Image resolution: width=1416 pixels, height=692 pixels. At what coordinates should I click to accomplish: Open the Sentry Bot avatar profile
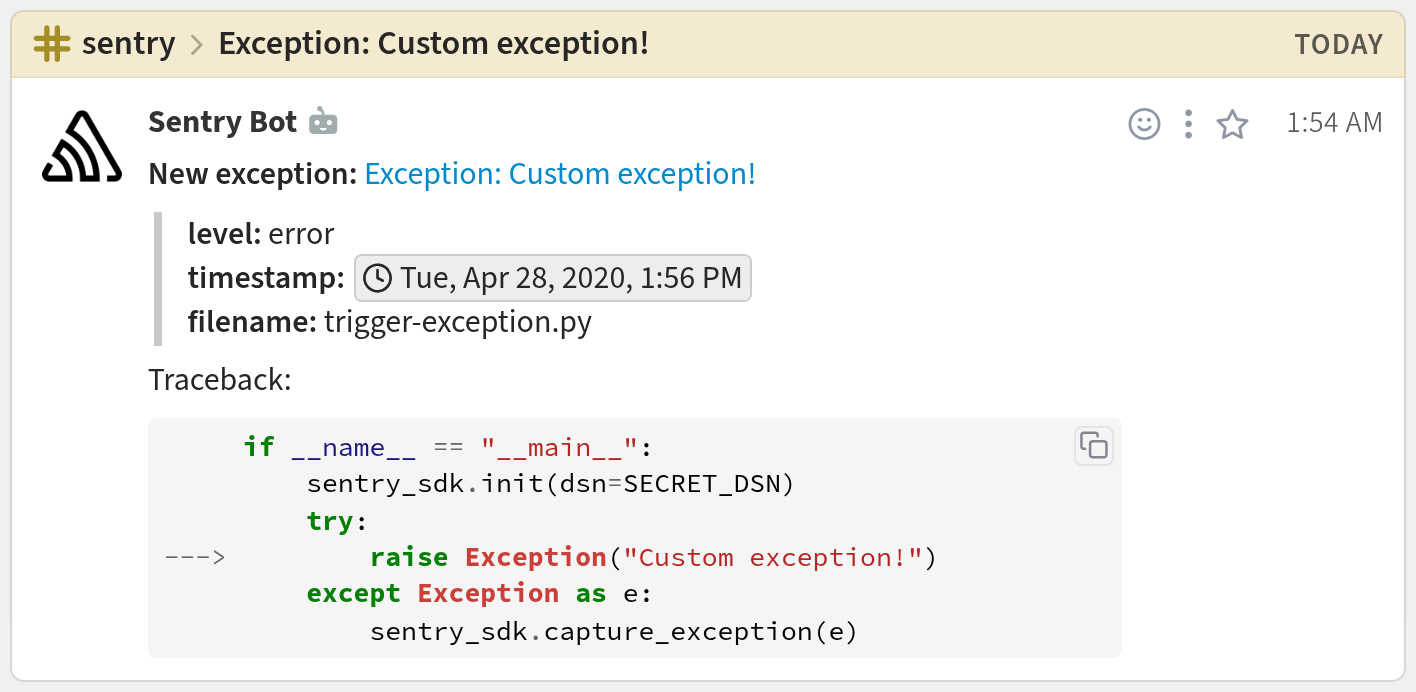(82, 147)
